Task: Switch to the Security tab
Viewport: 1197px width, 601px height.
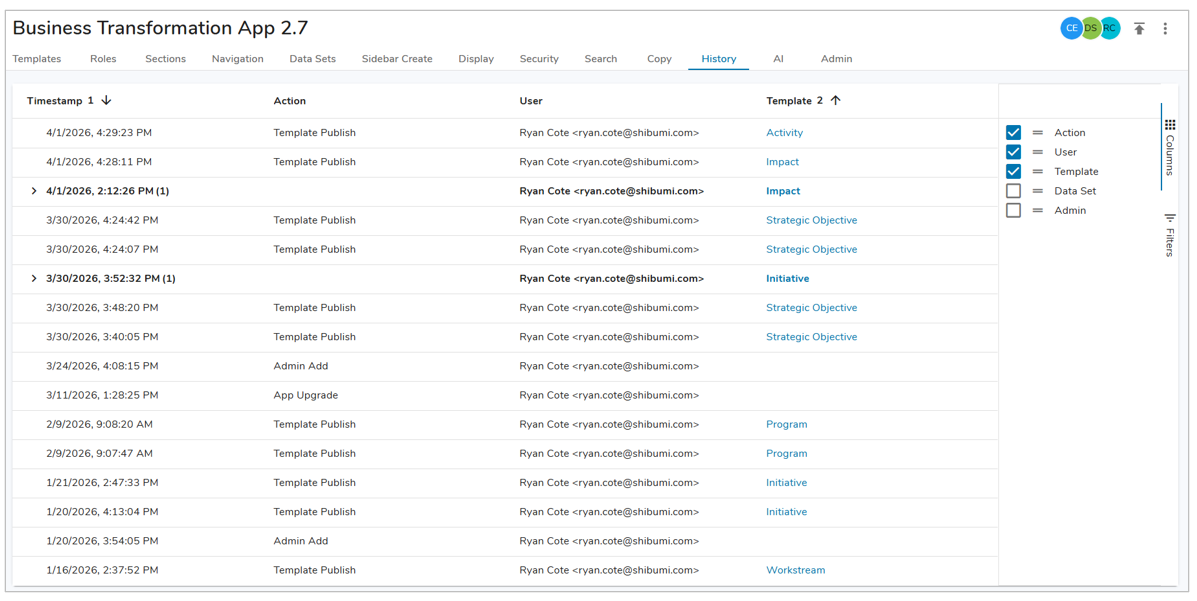Action: pos(538,59)
